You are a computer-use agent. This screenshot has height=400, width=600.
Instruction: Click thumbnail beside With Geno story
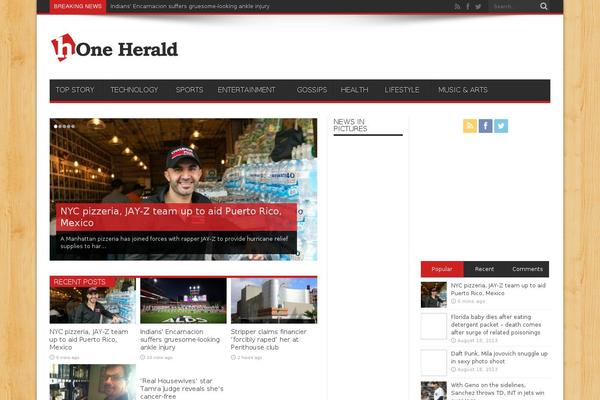click(x=434, y=391)
